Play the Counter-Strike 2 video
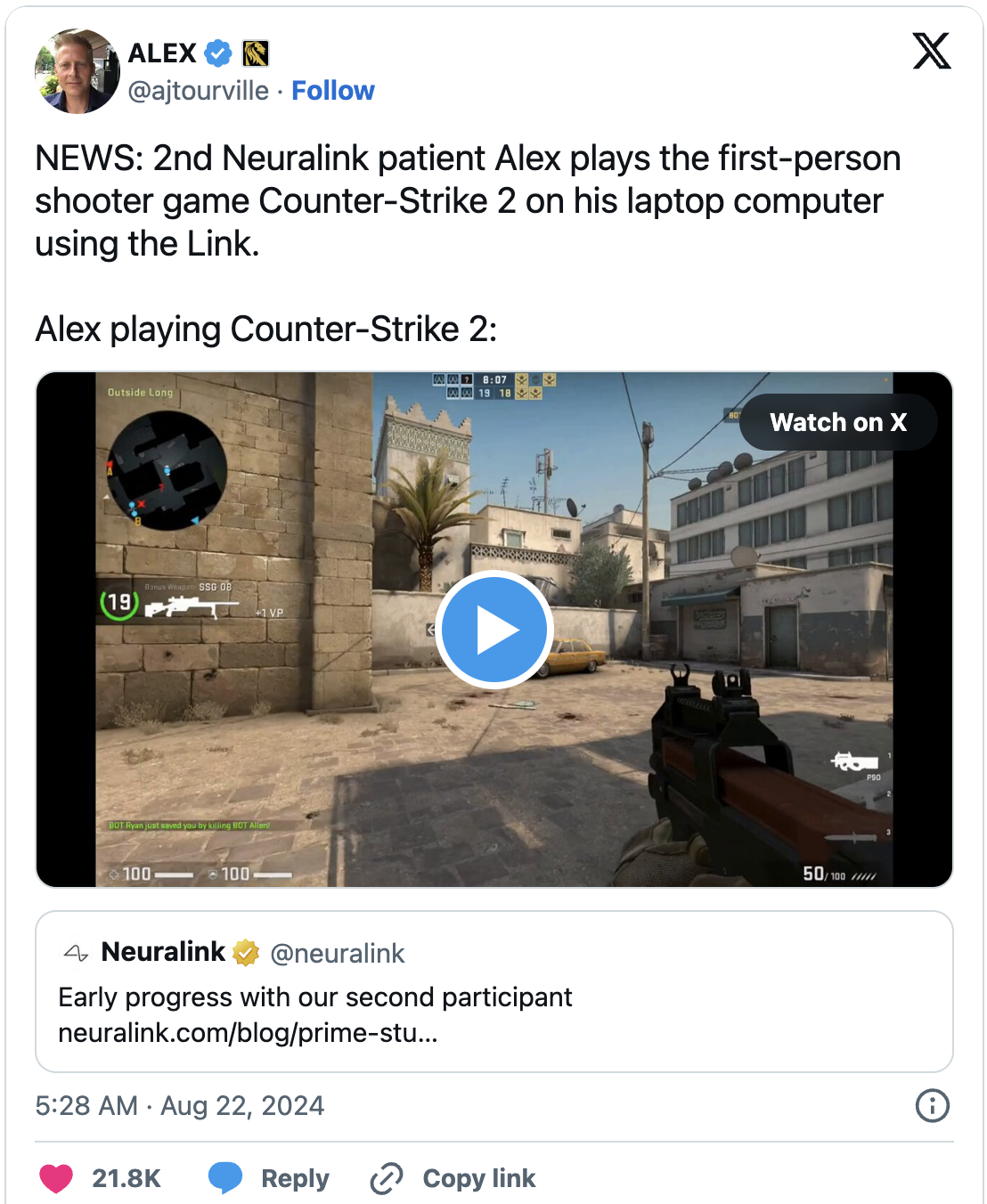The height and width of the screenshot is (1204, 987). (x=494, y=630)
